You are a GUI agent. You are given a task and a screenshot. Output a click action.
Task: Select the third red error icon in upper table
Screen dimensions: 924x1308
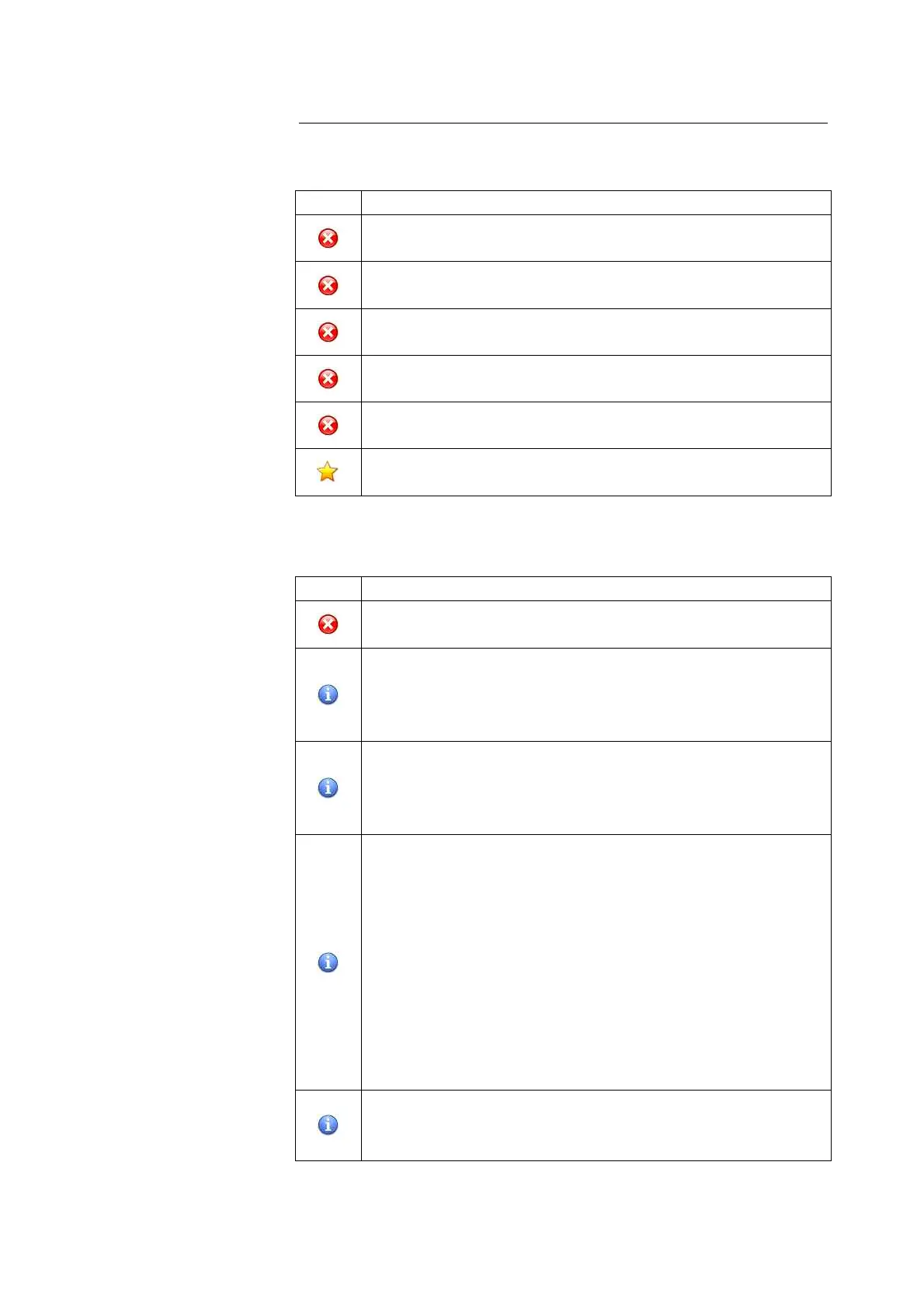(328, 332)
